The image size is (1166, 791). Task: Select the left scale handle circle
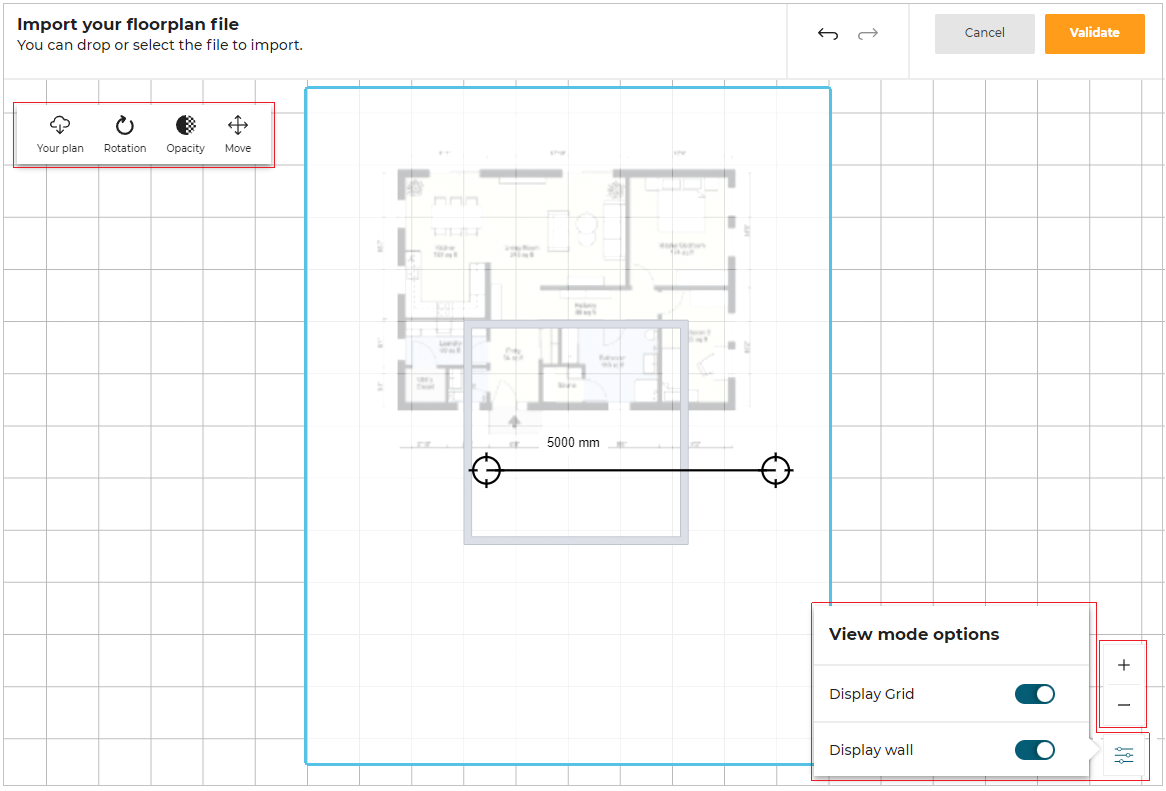(x=486, y=469)
